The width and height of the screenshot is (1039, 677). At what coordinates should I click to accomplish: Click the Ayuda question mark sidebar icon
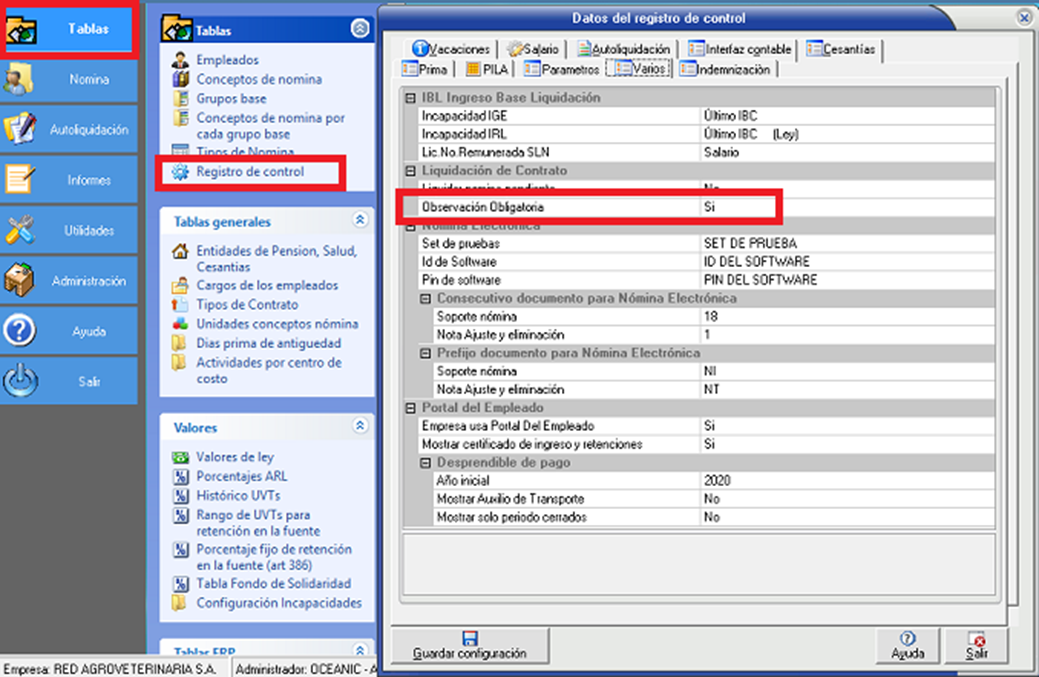20,331
